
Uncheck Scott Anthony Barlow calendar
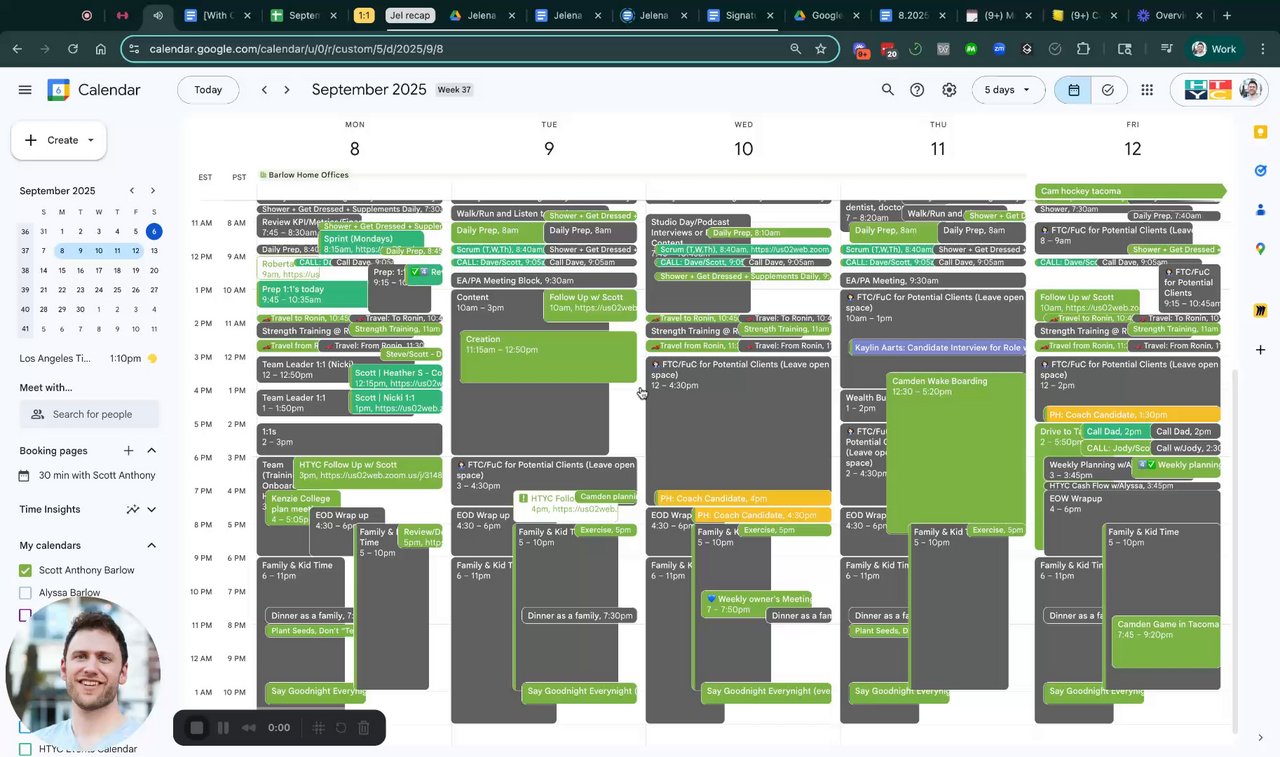[x=25, y=570]
